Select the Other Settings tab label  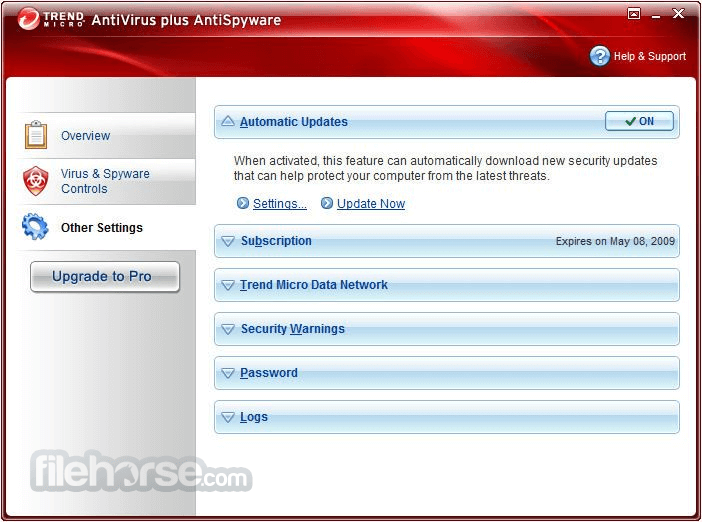coord(102,227)
